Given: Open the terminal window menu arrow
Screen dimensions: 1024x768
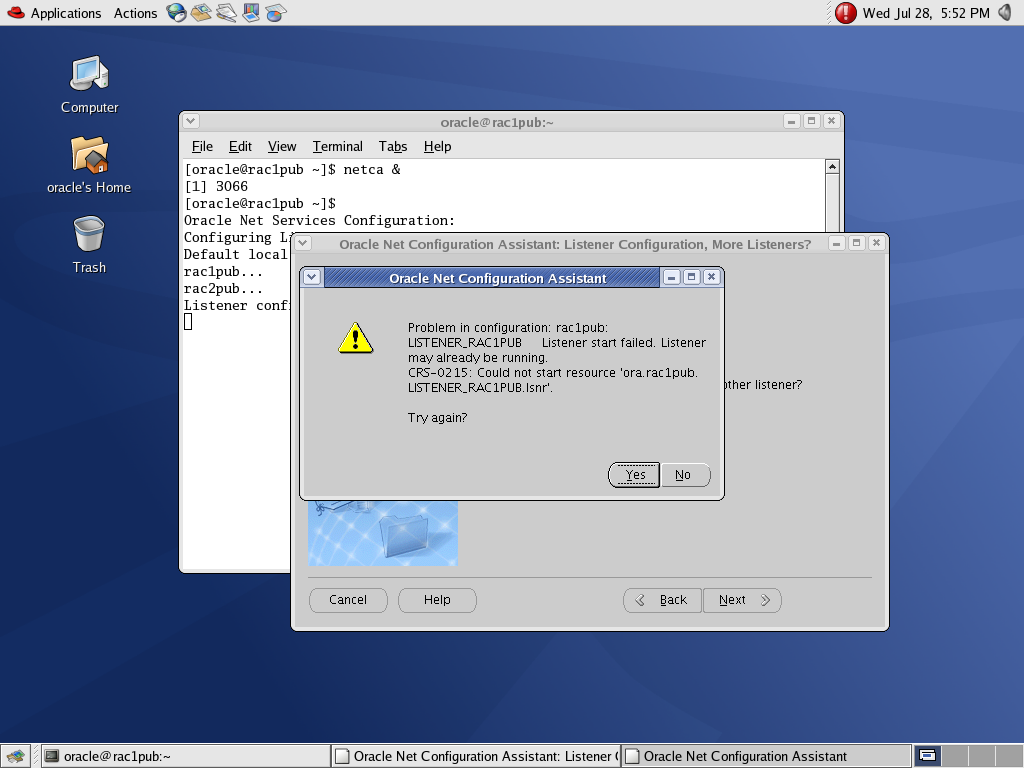Looking at the screenshot, I should pos(191,121).
